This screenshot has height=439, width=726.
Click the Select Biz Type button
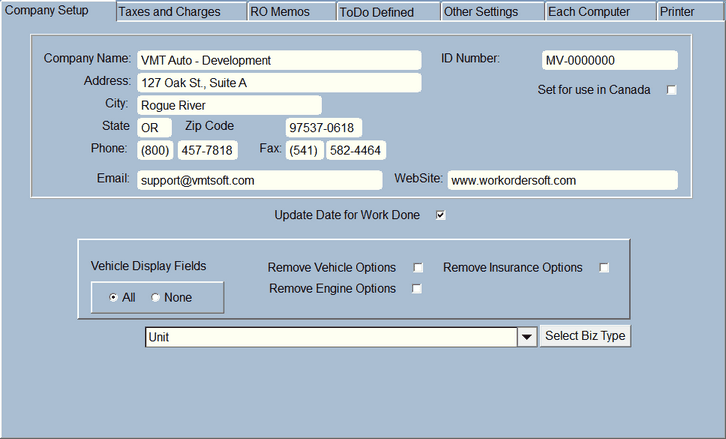click(x=585, y=336)
